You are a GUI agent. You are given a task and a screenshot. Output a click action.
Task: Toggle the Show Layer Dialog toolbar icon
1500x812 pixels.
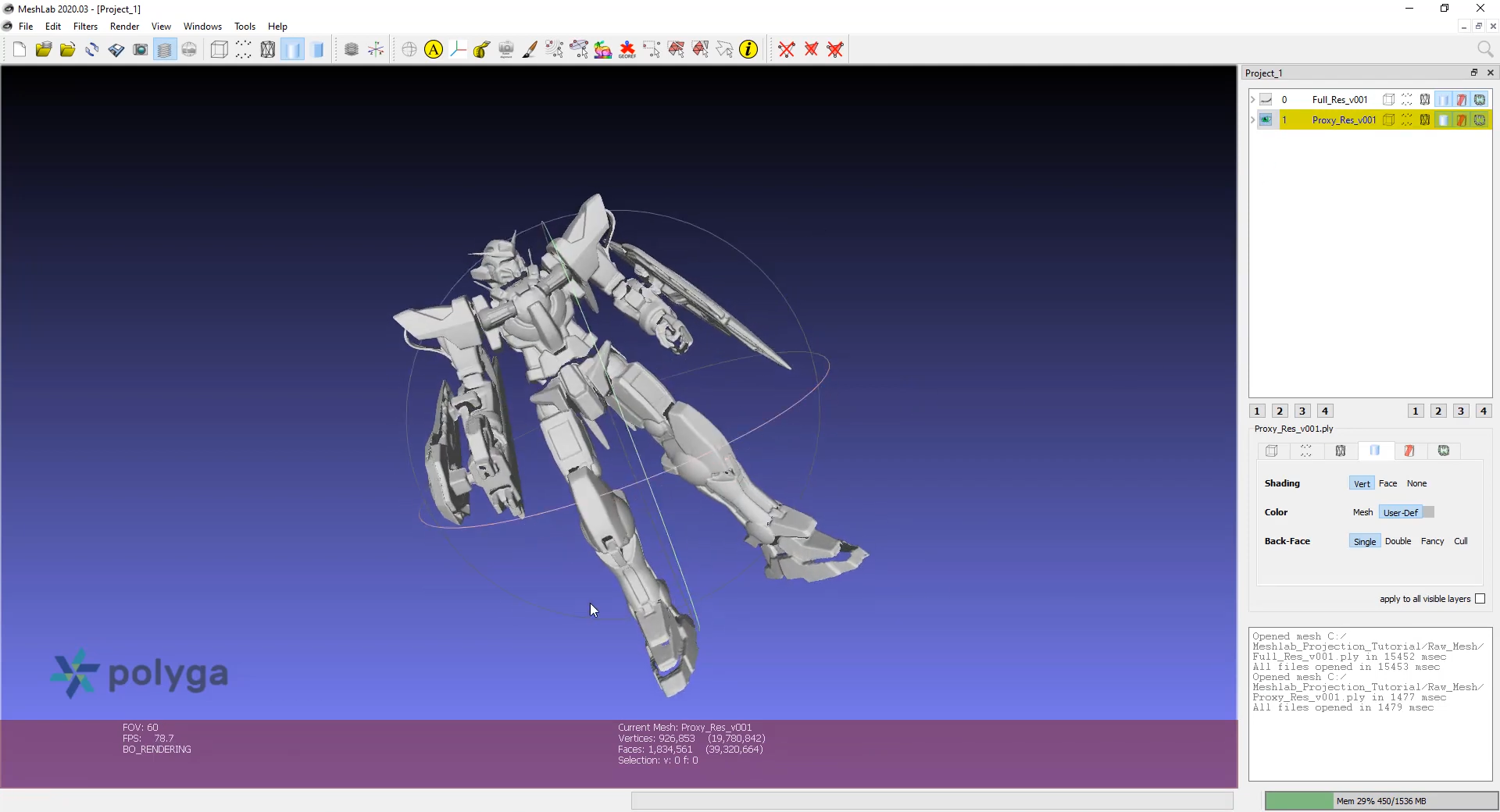(165, 50)
